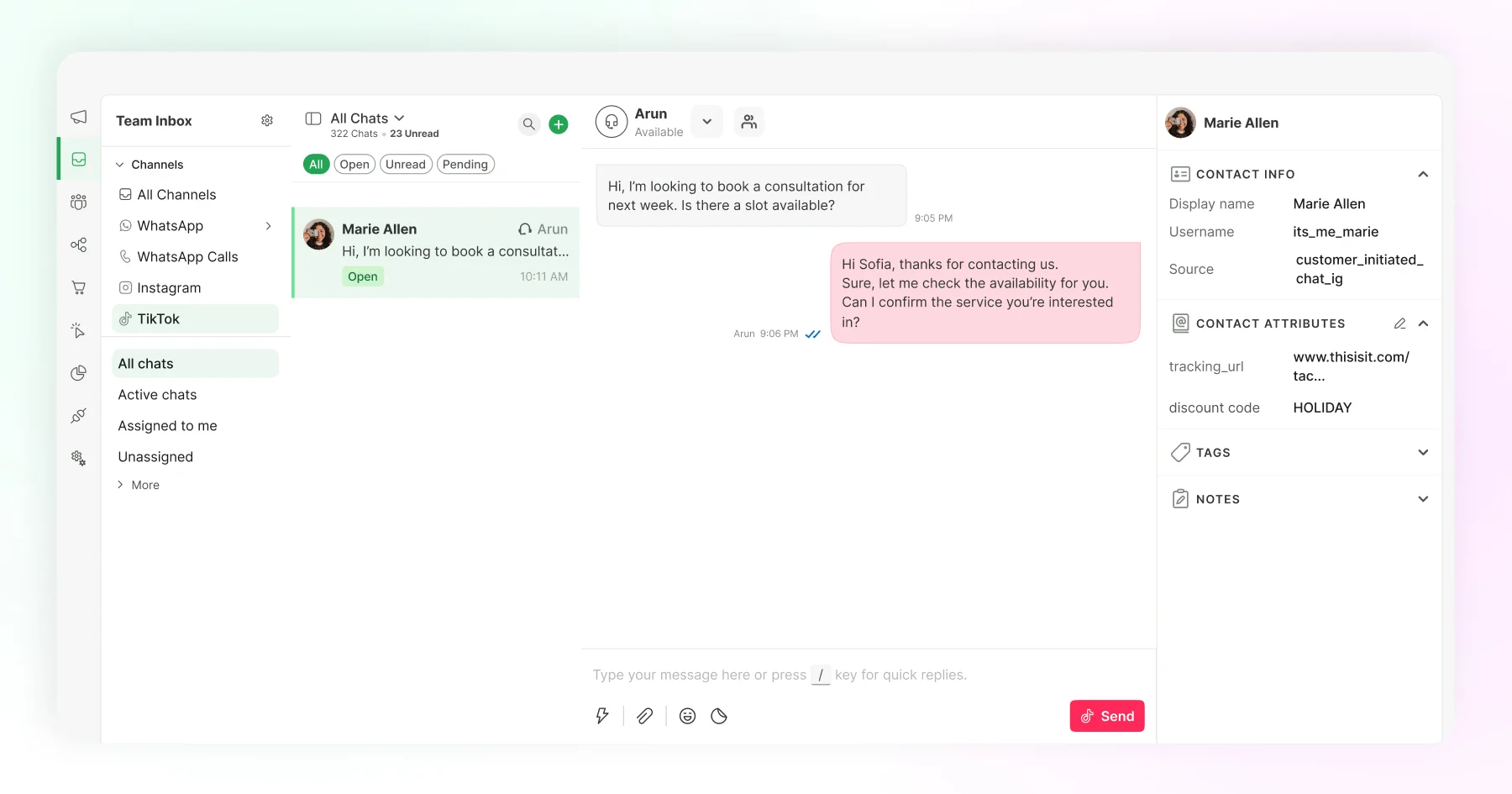
Task: Expand the WhatsApp channel submenu
Action: pyautogui.click(x=269, y=226)
